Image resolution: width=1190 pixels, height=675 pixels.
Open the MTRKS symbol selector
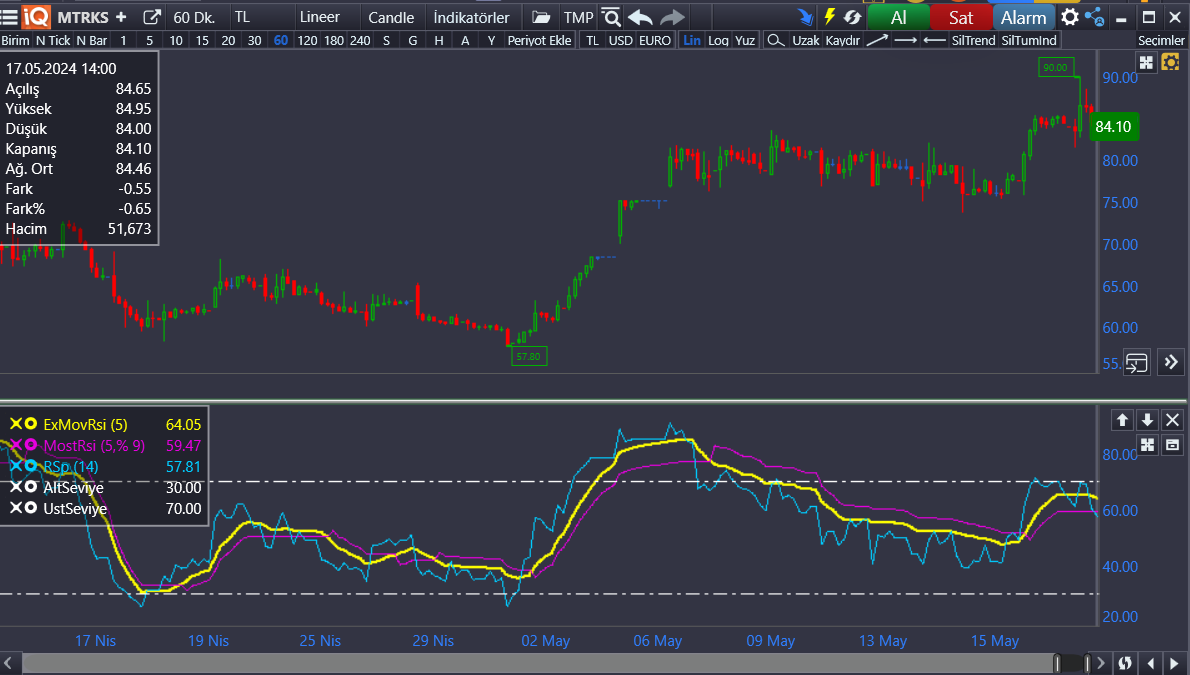[83, 17]
